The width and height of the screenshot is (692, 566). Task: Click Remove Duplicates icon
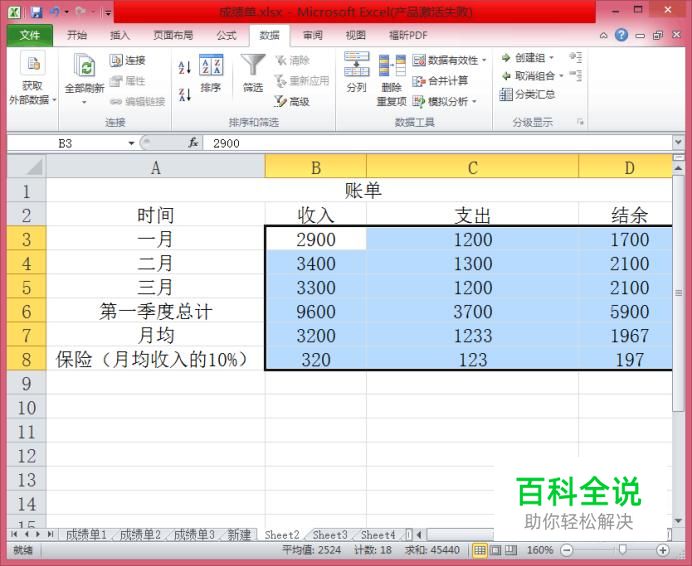392,65
